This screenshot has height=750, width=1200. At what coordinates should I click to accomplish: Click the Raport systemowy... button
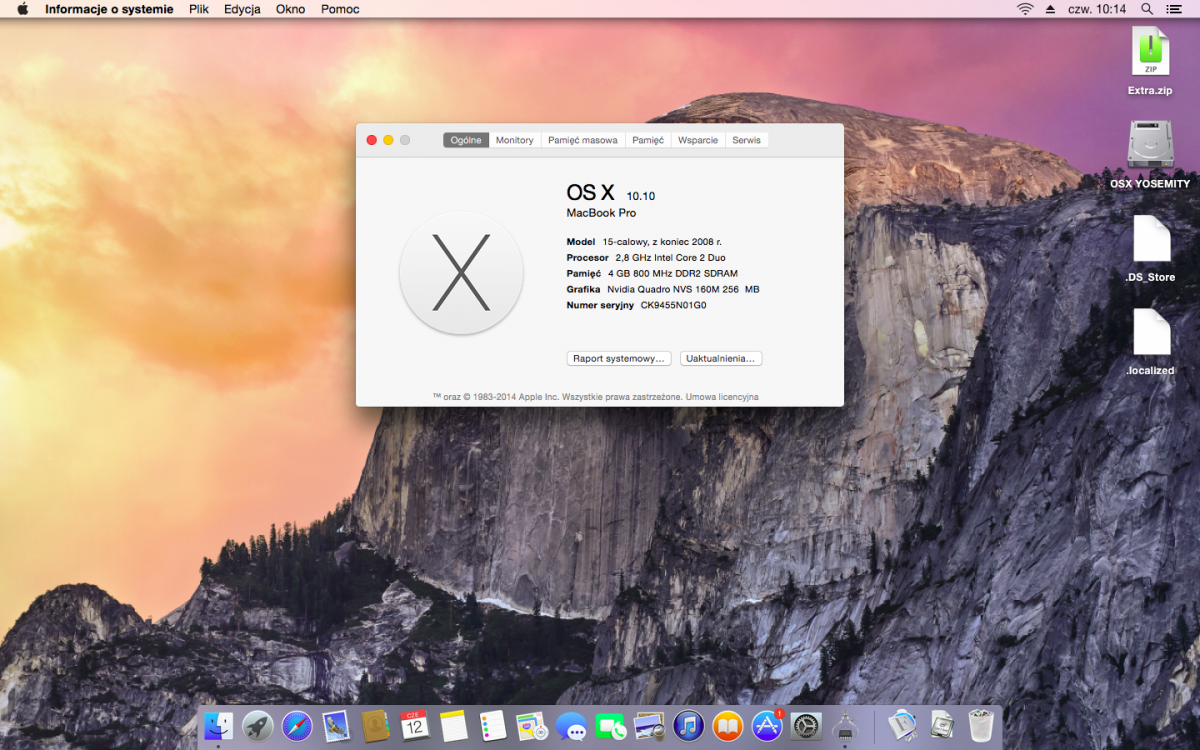(619, 358)
